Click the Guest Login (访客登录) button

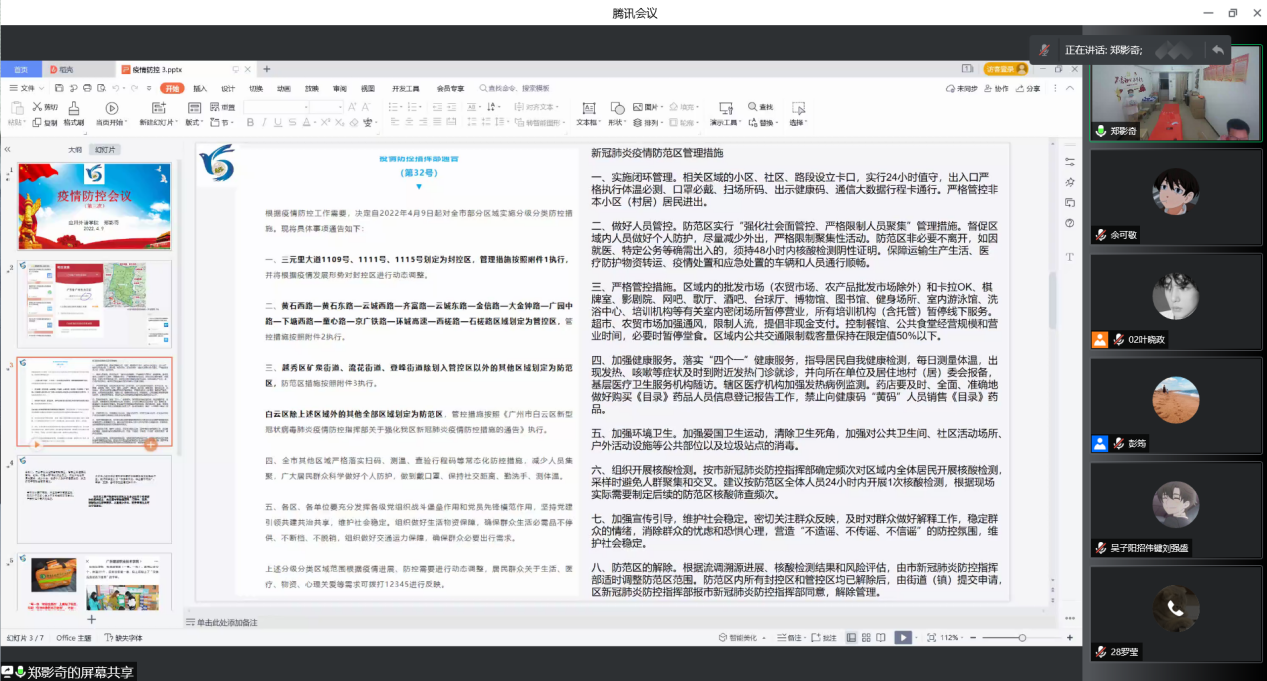[1005, 69]
